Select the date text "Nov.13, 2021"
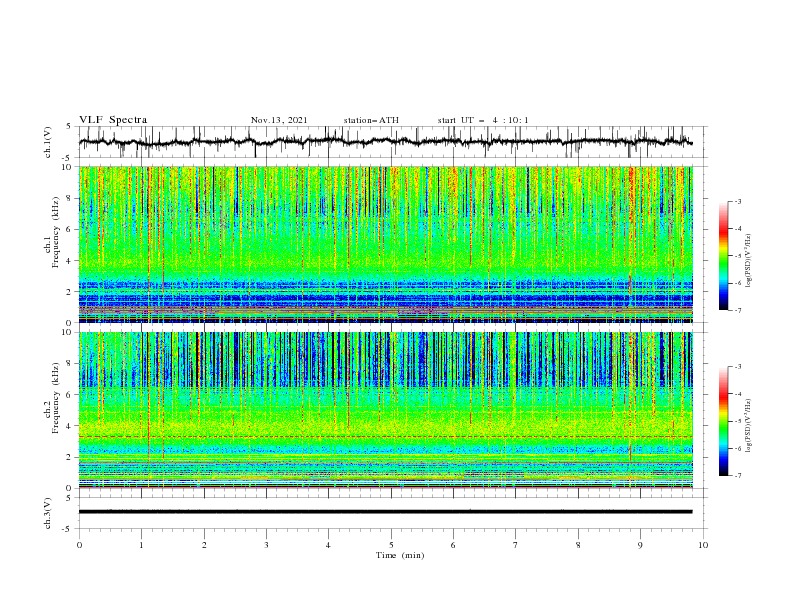 click(279, 120)
